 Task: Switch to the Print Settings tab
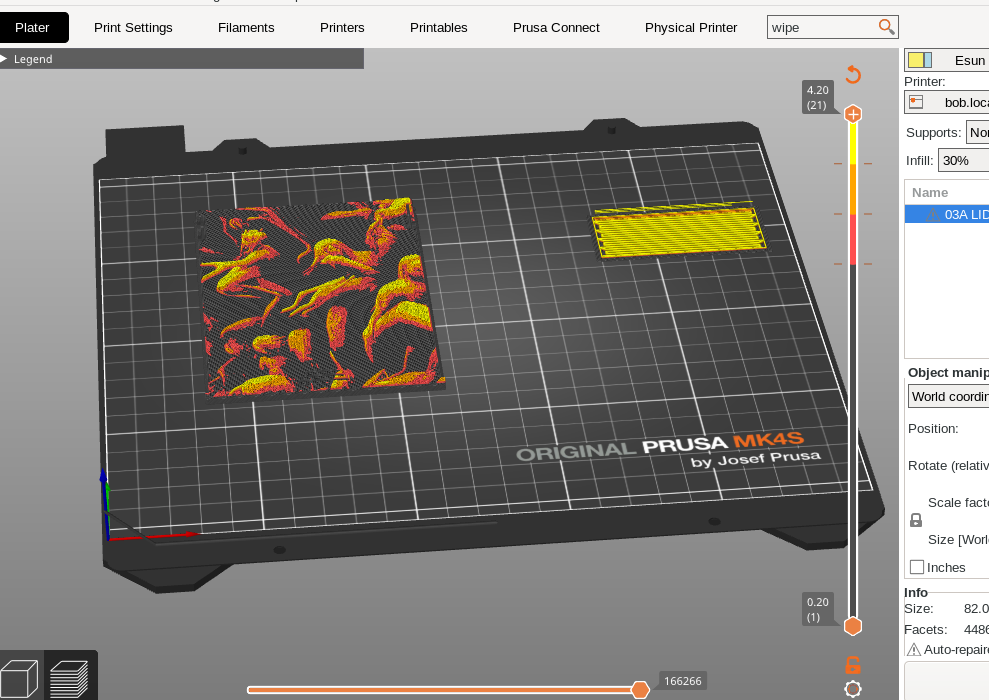[133, 28]
